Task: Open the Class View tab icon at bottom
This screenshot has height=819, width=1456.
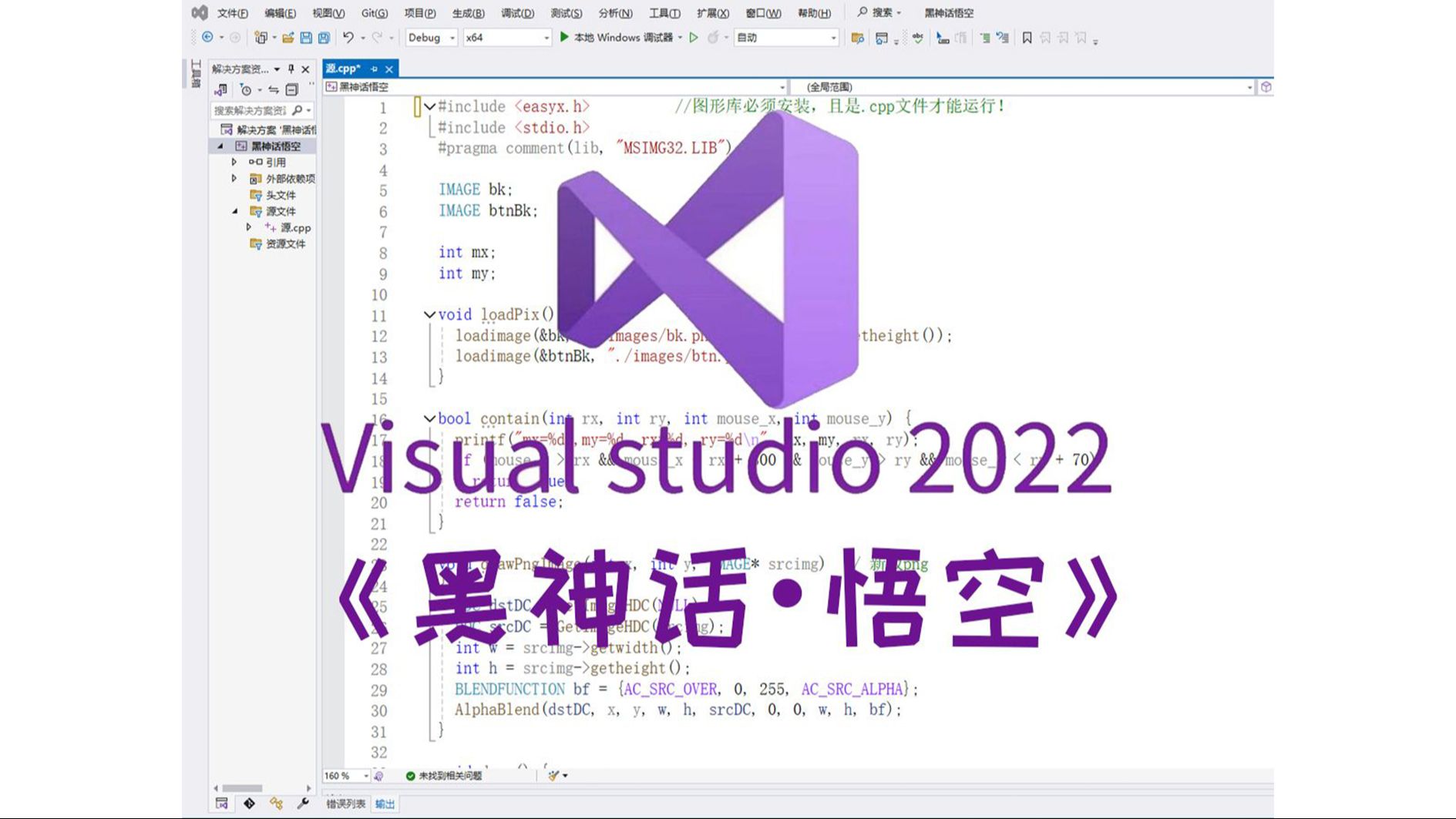Action: (276, 804)
